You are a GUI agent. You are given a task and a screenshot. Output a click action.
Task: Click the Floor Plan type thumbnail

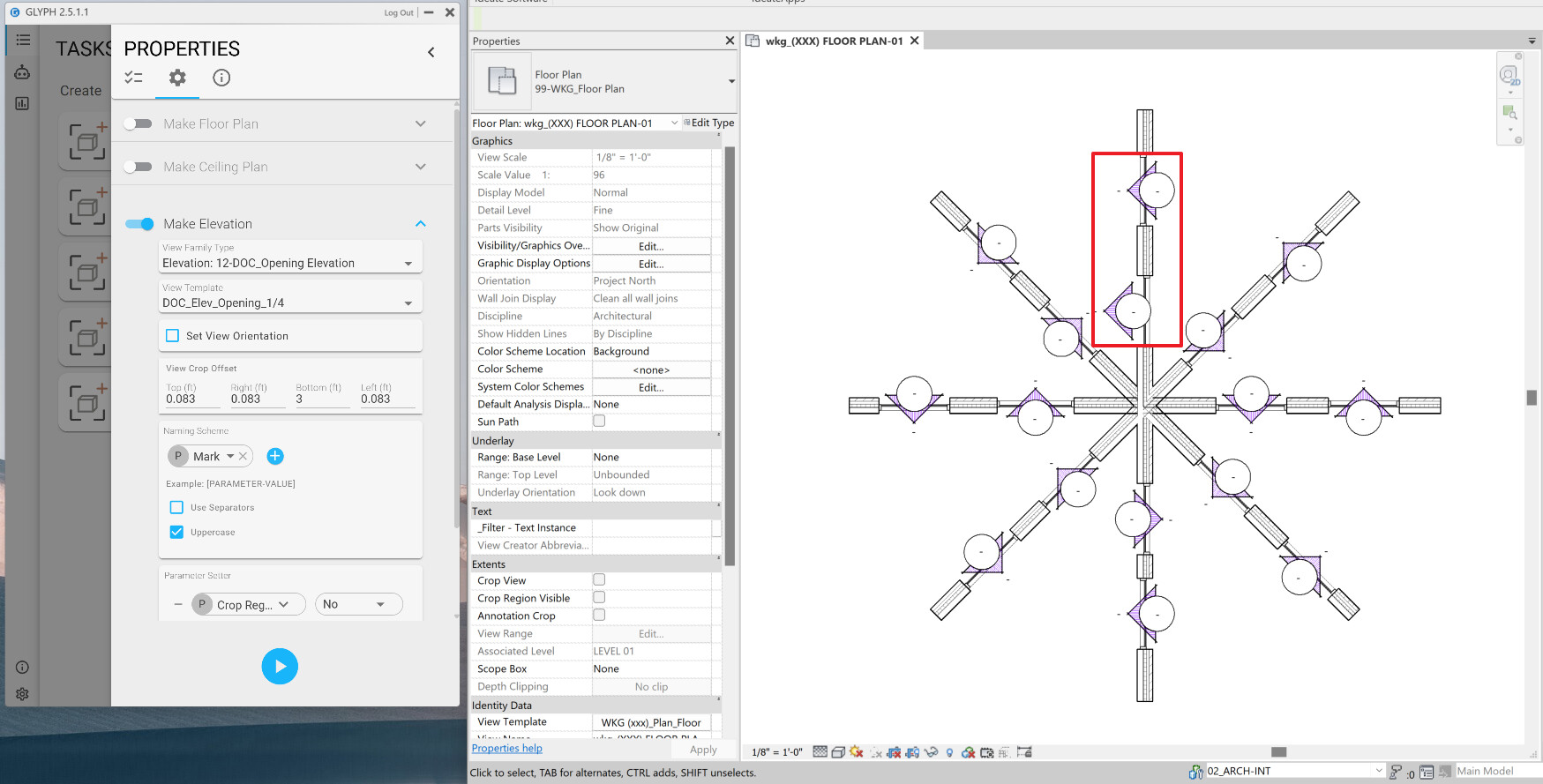coord(502,80)
